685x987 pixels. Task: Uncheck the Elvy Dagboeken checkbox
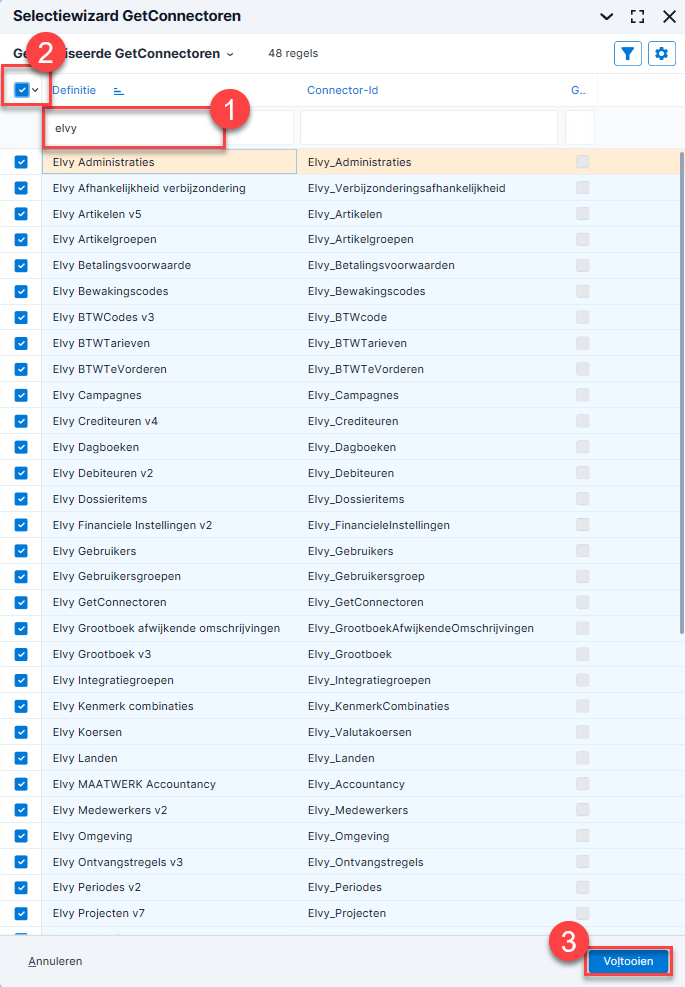pos(21,447)
